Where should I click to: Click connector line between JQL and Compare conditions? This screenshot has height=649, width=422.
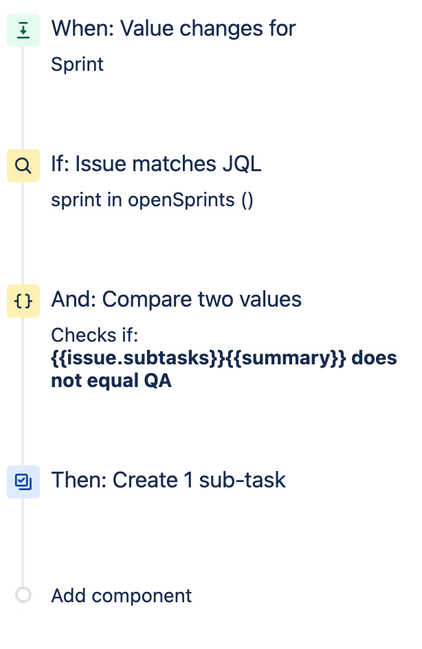[x=23, y=233]
